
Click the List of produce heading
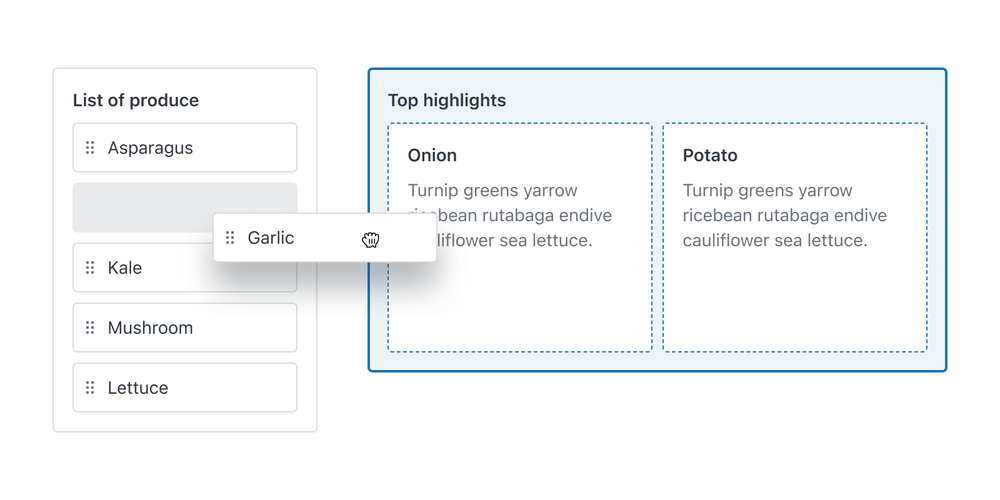[x=136, y=100]
